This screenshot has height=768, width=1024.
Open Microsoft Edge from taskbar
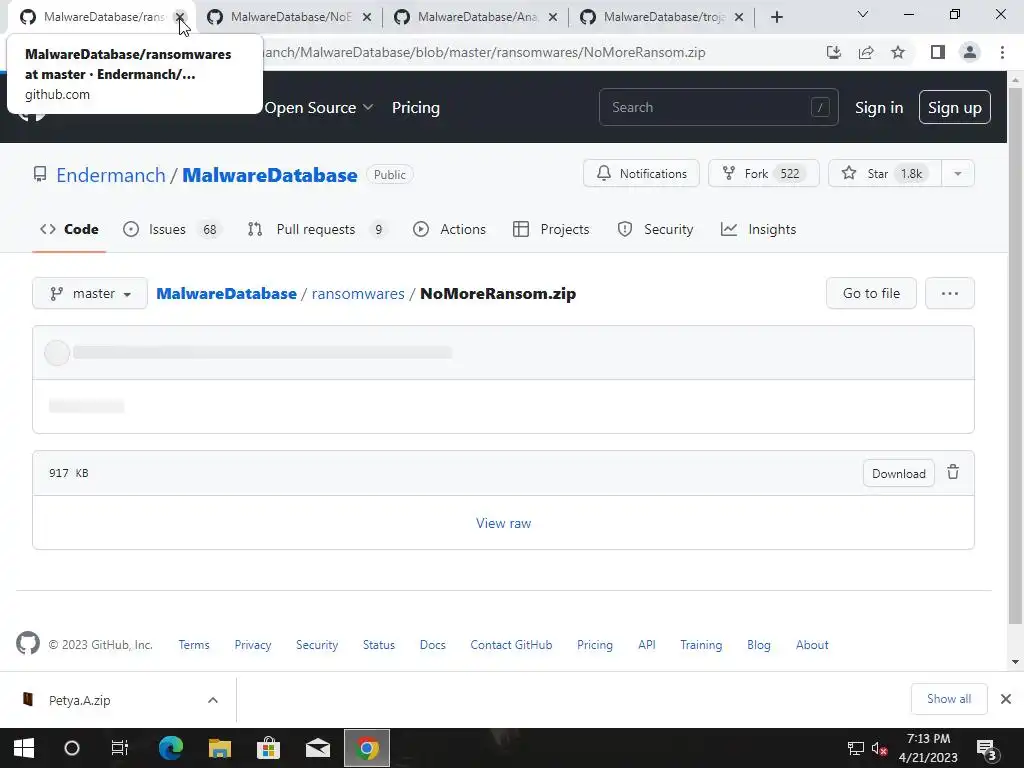[171, 748]
